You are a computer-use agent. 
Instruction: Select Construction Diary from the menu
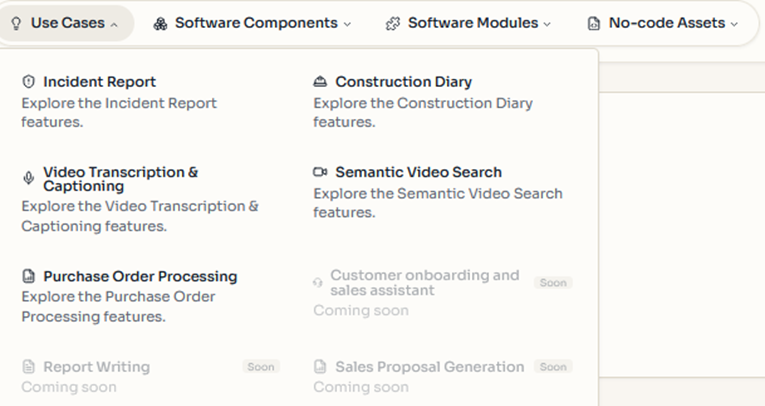click(x=403, y=82)
